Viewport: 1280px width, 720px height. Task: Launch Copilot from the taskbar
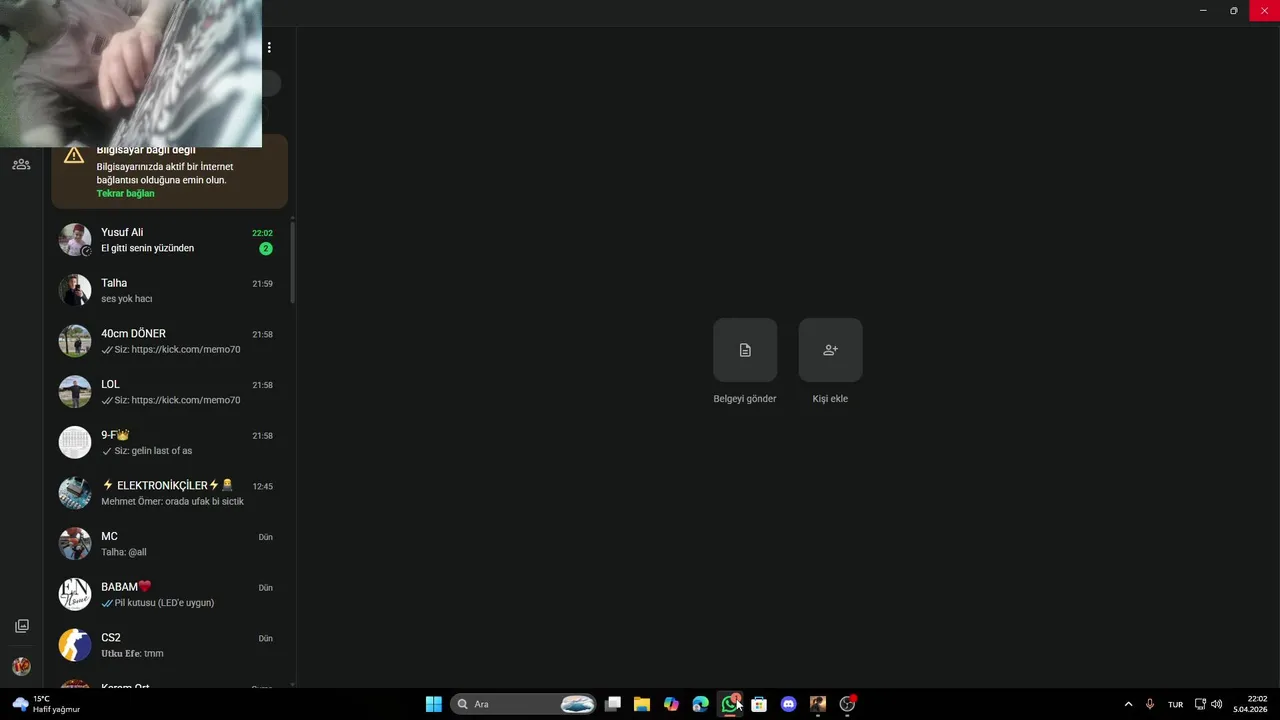pos(671,704)
